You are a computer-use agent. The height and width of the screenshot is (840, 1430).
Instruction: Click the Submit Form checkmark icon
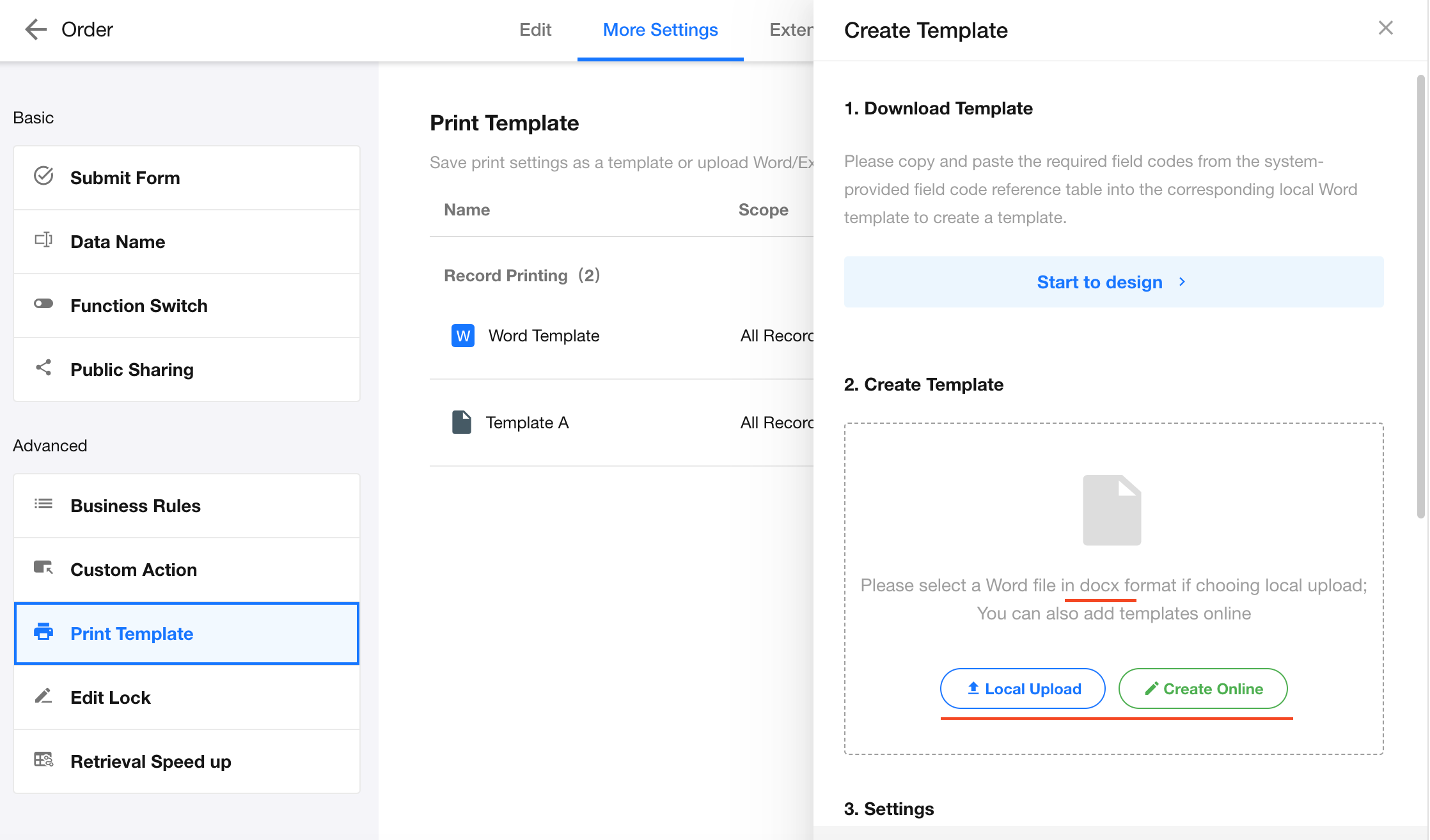click(x=43, y=176)
